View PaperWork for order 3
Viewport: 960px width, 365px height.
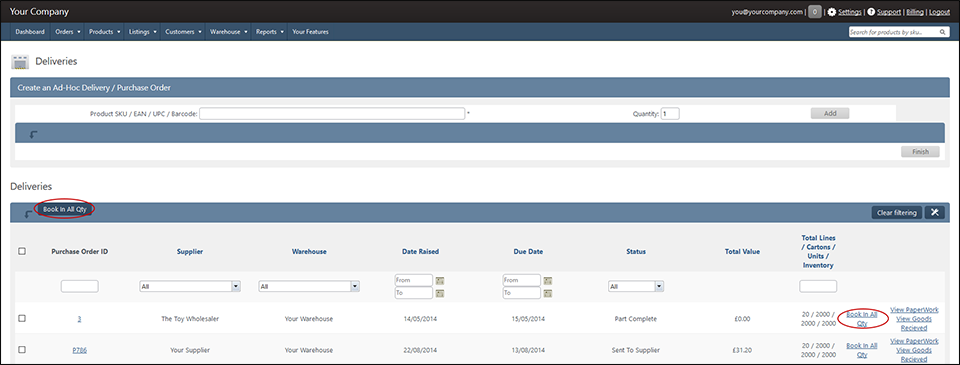click(x=914, y=310)
